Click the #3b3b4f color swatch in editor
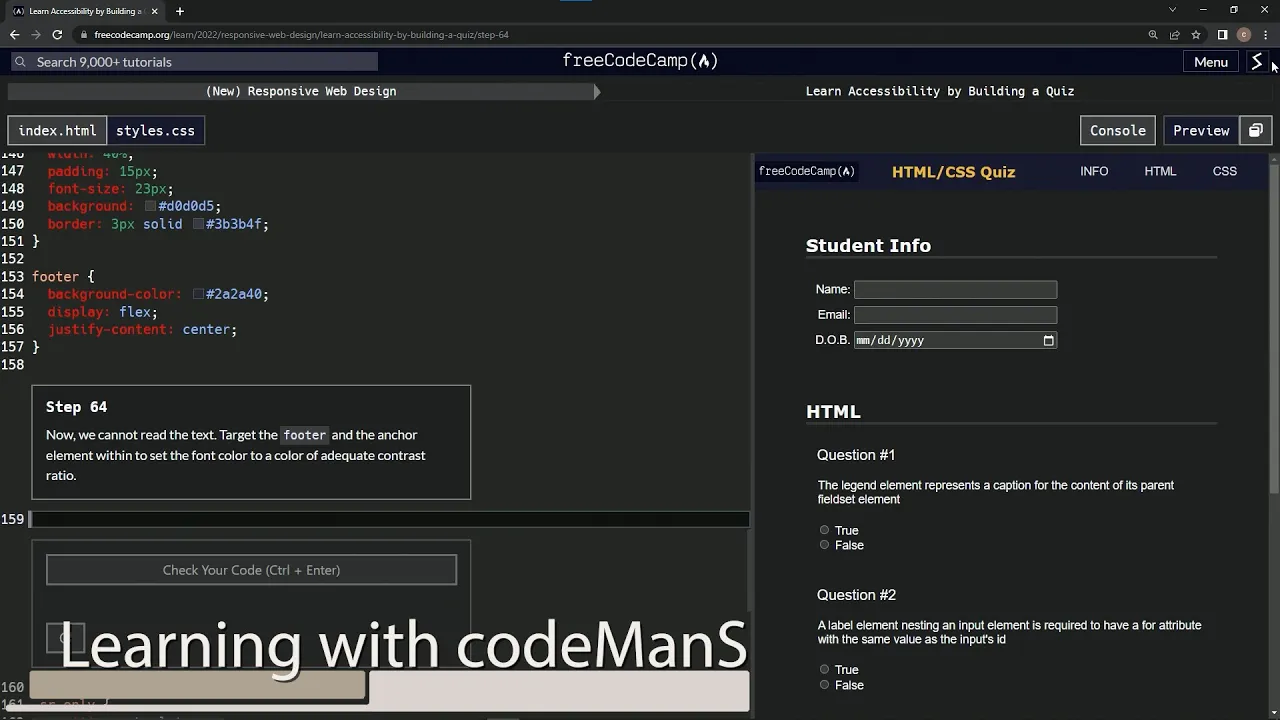Image resolution: width=1280 pixels, height=720 pixels. 198,225
